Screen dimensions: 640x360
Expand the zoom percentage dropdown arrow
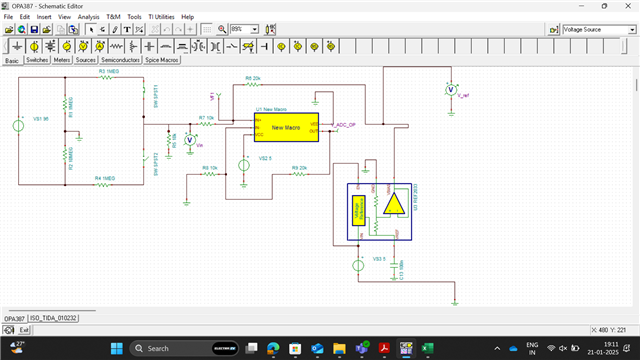[x=254, y=29]
